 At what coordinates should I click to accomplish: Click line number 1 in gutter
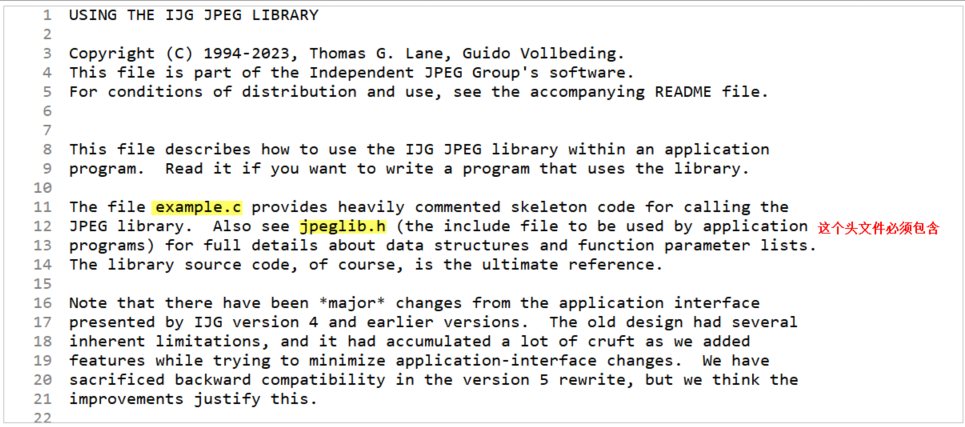click(x=47, y=15)
